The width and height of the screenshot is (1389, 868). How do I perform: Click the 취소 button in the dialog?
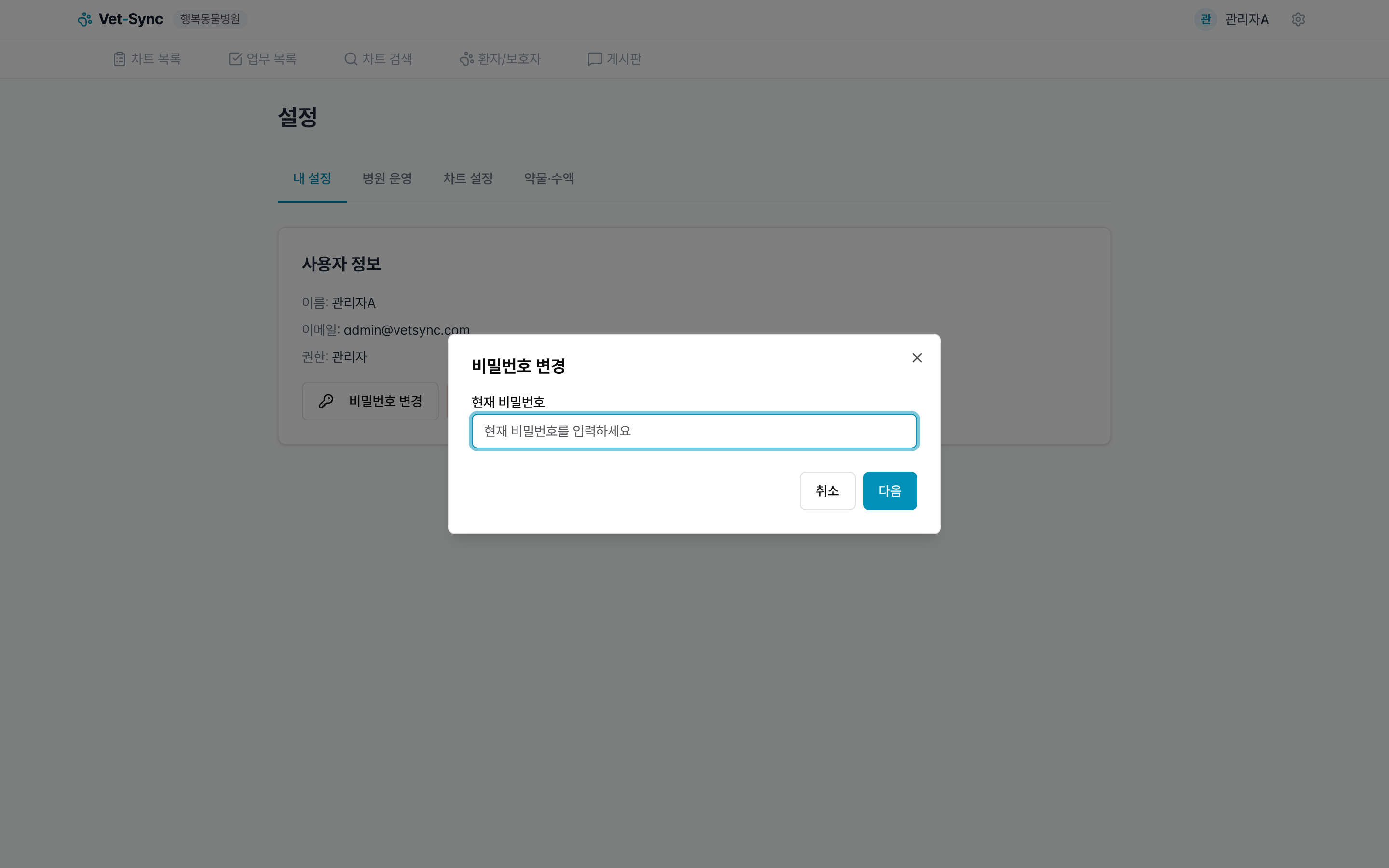[827, 490]
